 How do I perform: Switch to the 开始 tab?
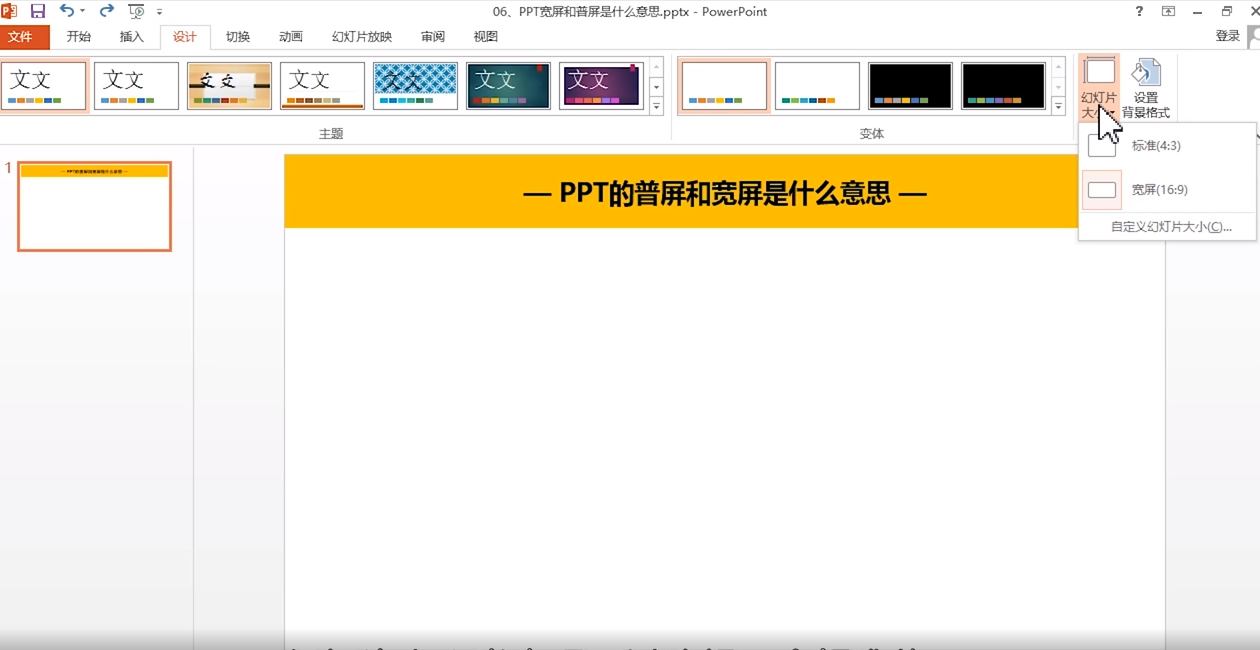pyautogui.click(x=79, y=37)
